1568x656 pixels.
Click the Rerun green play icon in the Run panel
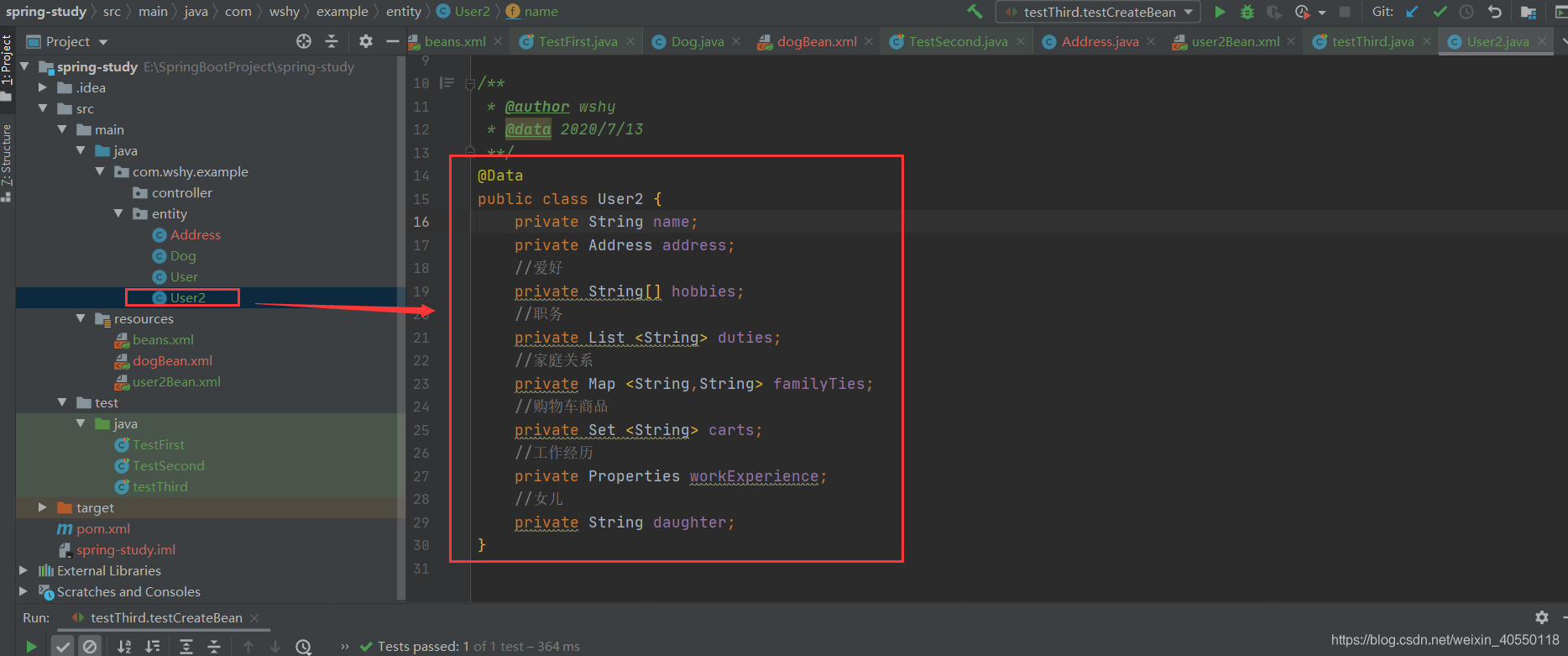[31, 646]
